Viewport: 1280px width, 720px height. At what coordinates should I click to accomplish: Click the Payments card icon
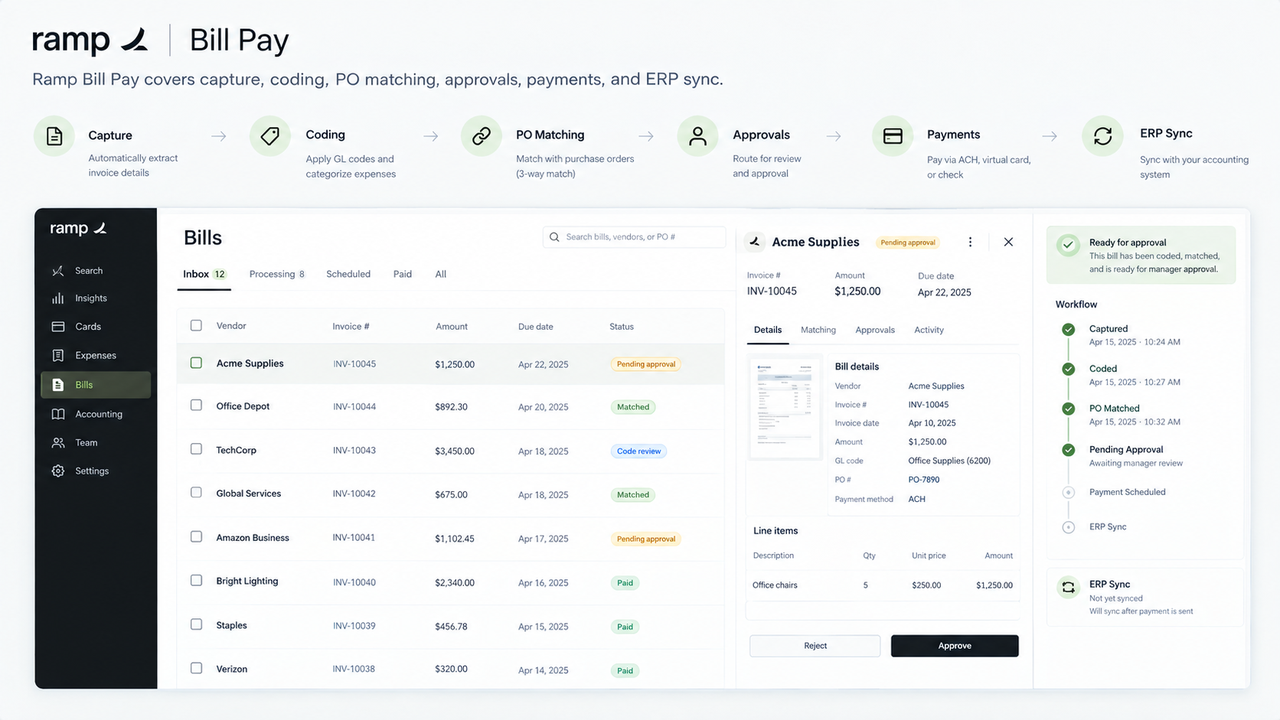893,136
